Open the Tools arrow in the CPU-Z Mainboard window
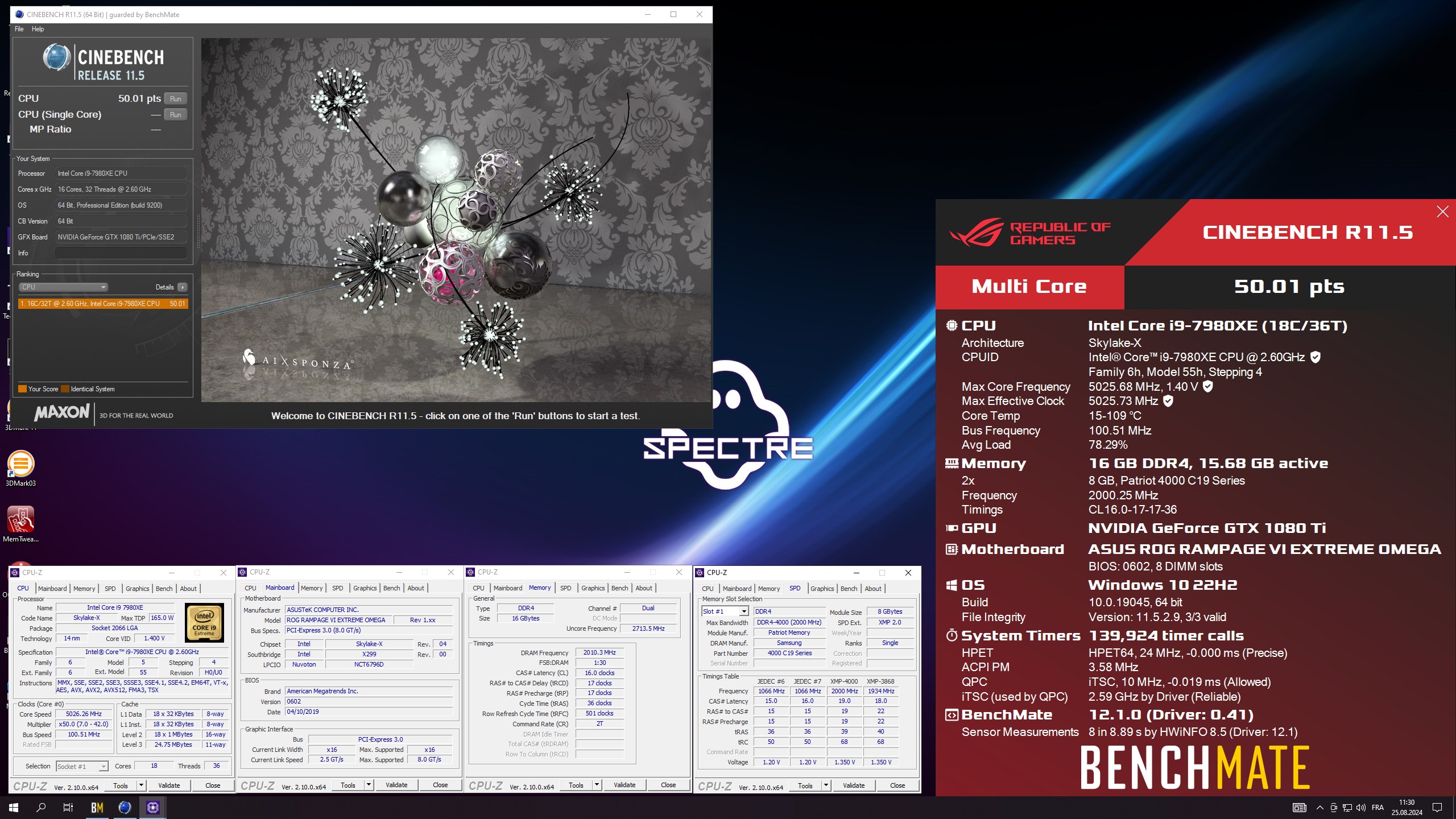Image resolution: width=1456 pixels, height=819 pixels. tap(369, 785)
